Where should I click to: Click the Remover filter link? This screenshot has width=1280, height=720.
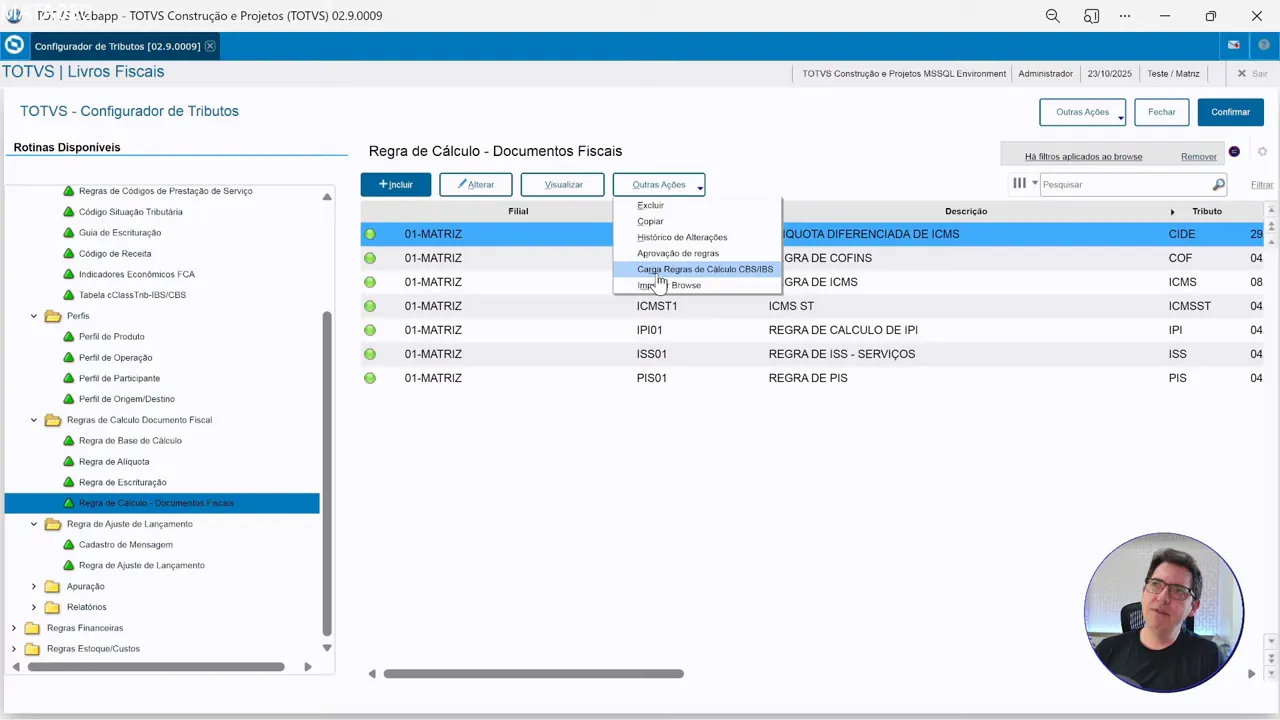point(1198,157)
